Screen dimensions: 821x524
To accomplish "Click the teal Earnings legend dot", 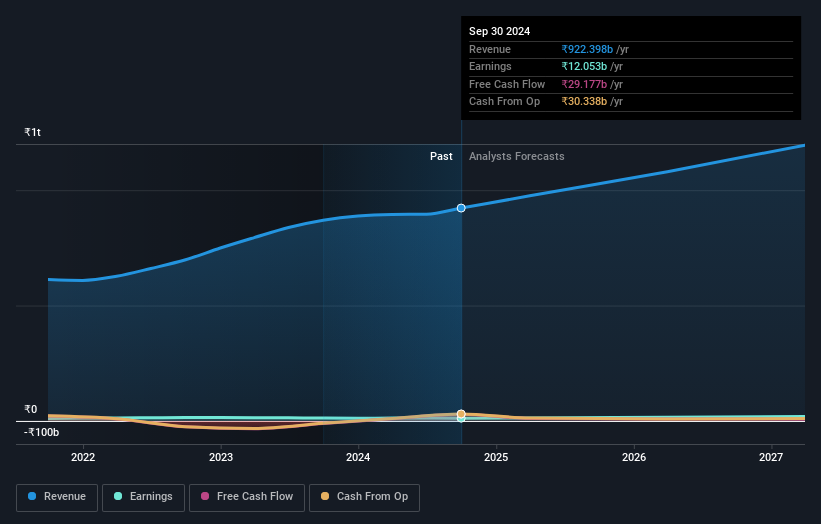I will pyautogui.click(x=118, y=496).
